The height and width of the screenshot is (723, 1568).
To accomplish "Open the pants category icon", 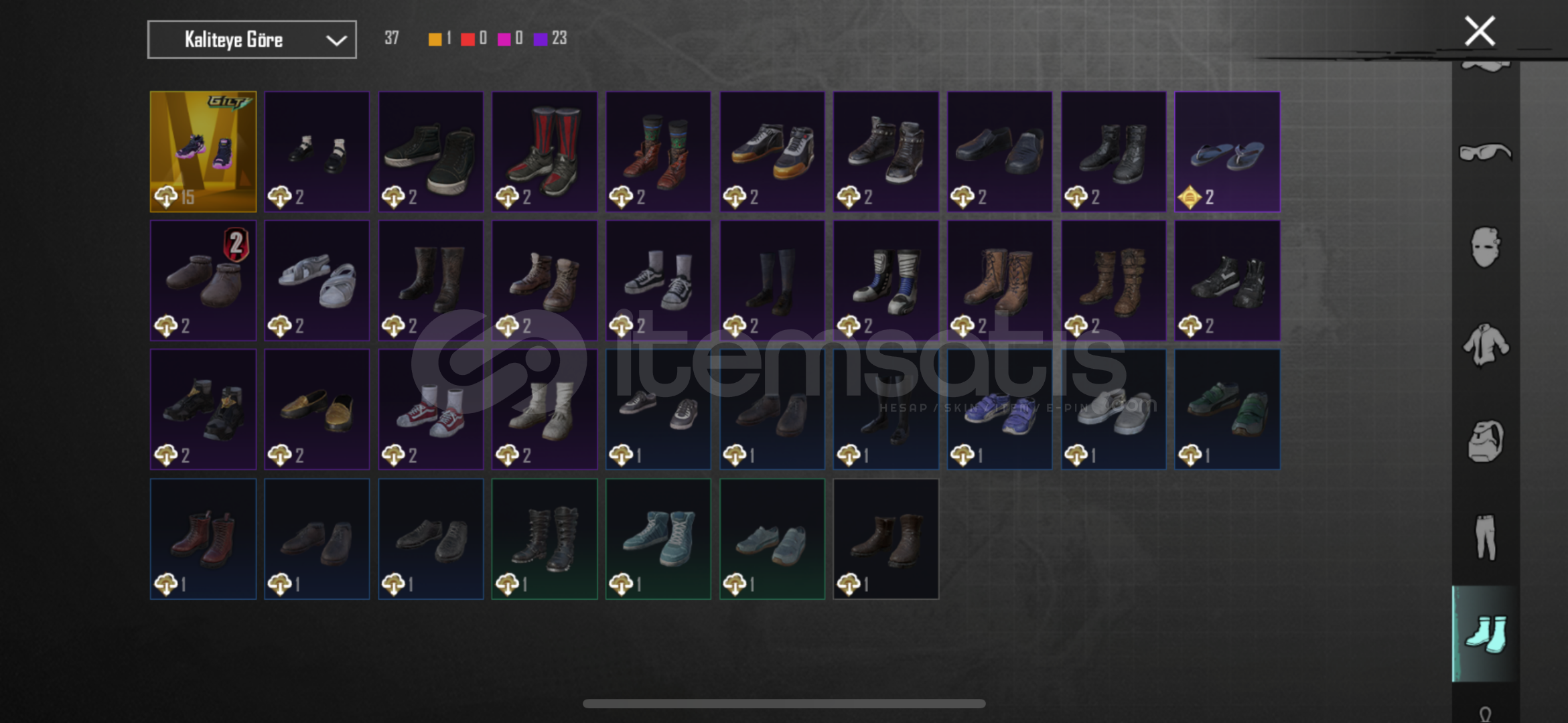I will pos(1485,537).
